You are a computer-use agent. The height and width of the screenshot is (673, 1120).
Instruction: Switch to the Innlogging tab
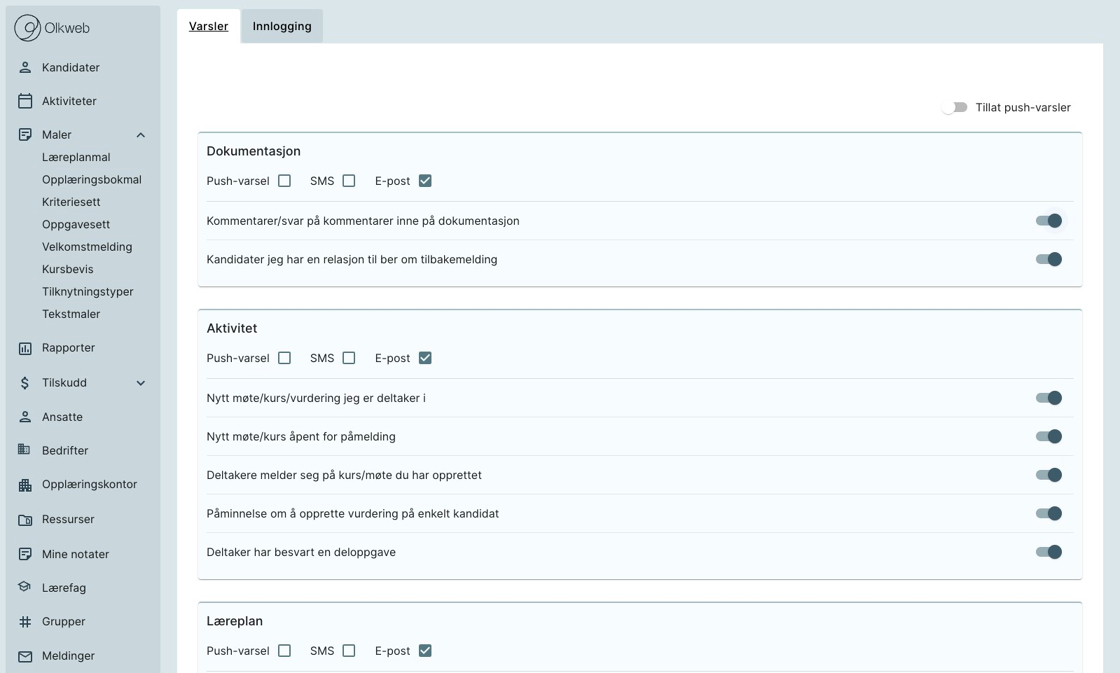(282, 27)
